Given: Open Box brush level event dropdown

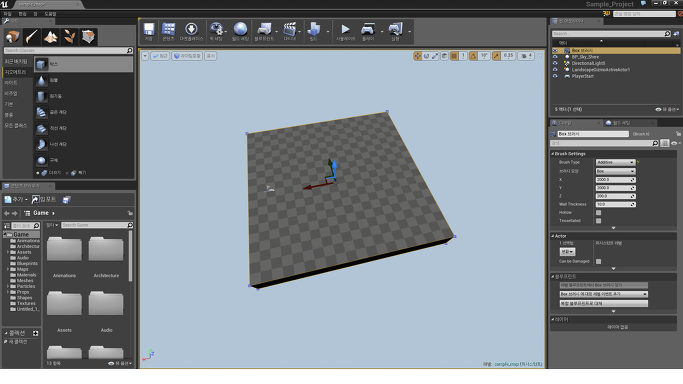Looking at the screenshot, I should 603,294.
